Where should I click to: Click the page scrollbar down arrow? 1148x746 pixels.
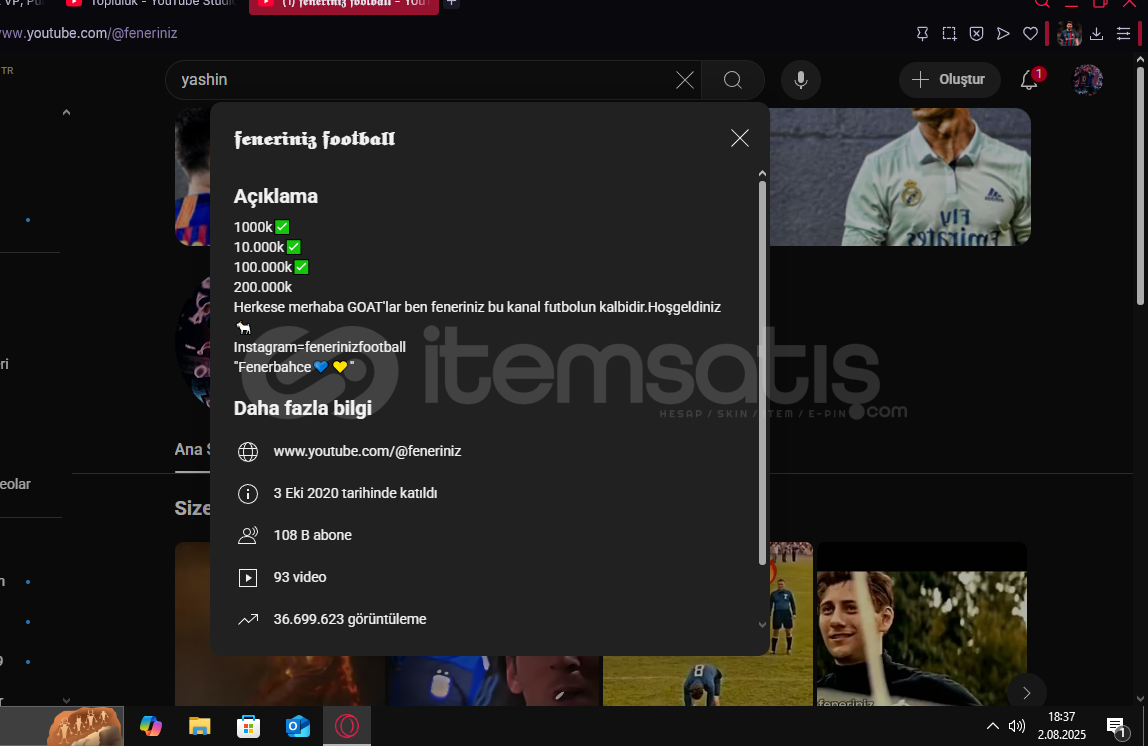pos(1140,699)
